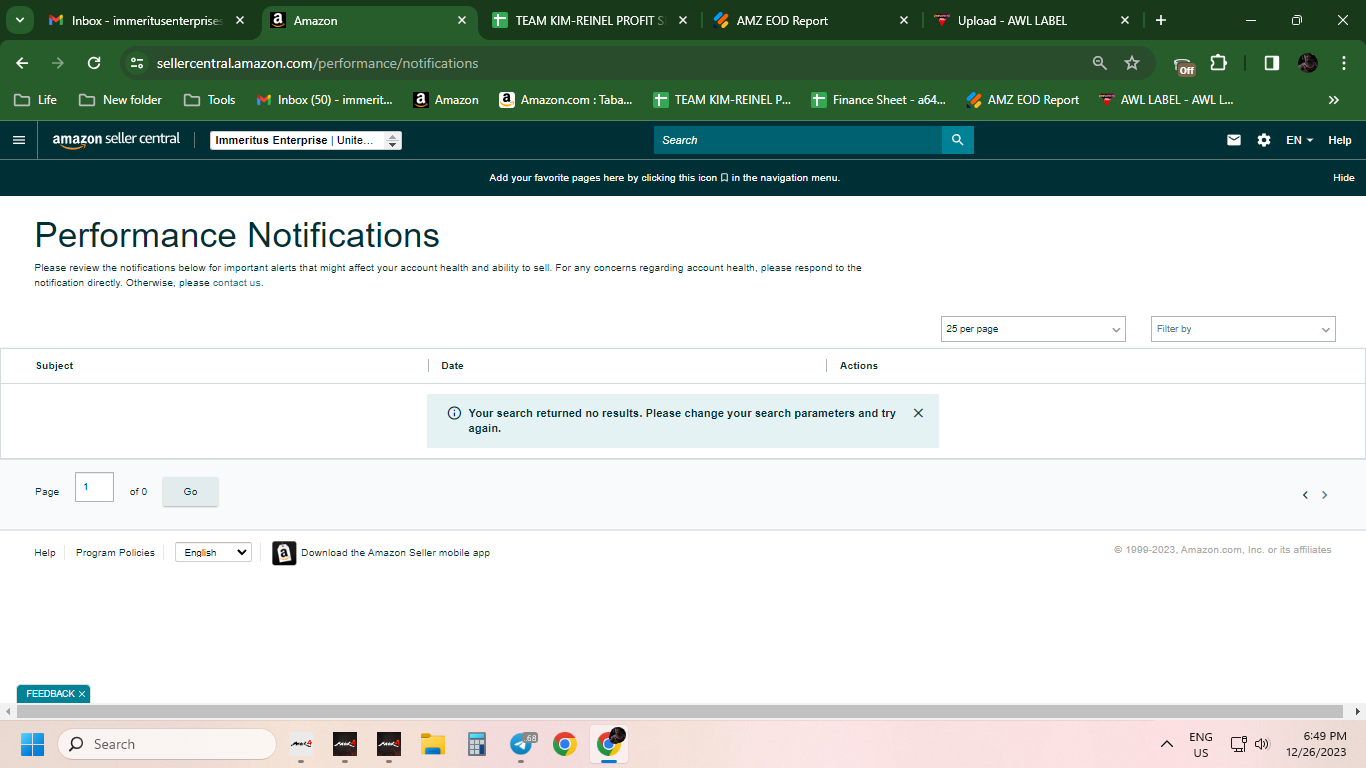1366x768 pixels.
Task: Go to the previous page of notifications
Action: click(x=1305, y=495)
